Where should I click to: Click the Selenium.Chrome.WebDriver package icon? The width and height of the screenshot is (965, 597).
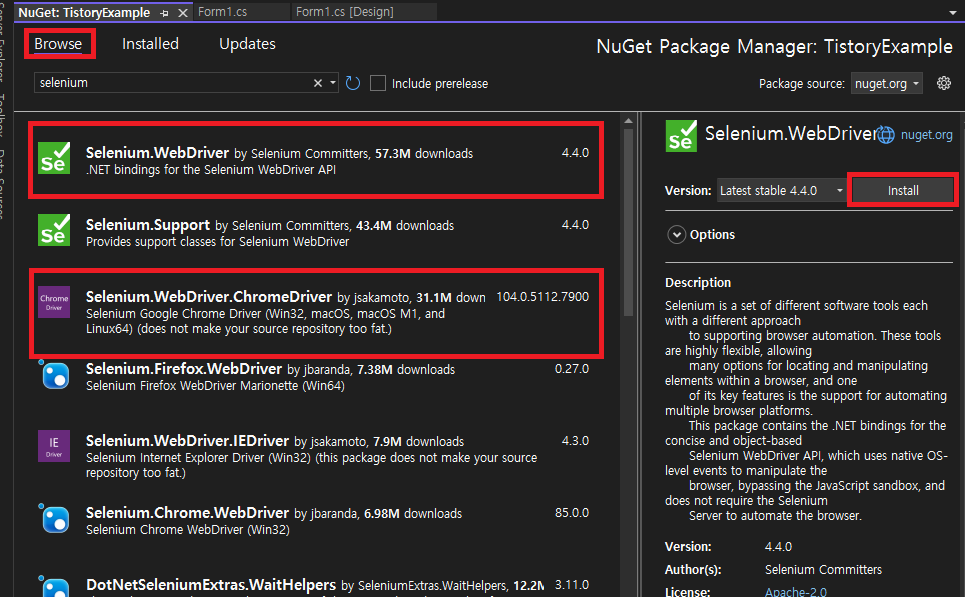tap(54, 518)
